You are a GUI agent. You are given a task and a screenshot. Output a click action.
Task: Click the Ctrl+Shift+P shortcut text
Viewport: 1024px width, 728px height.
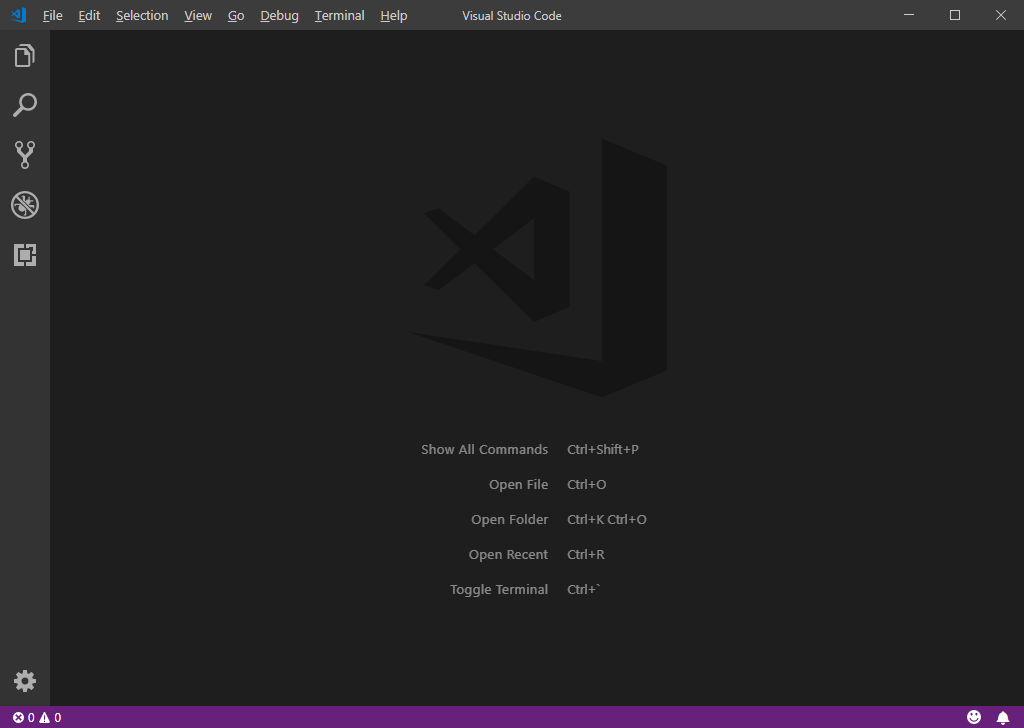(603, 449)
